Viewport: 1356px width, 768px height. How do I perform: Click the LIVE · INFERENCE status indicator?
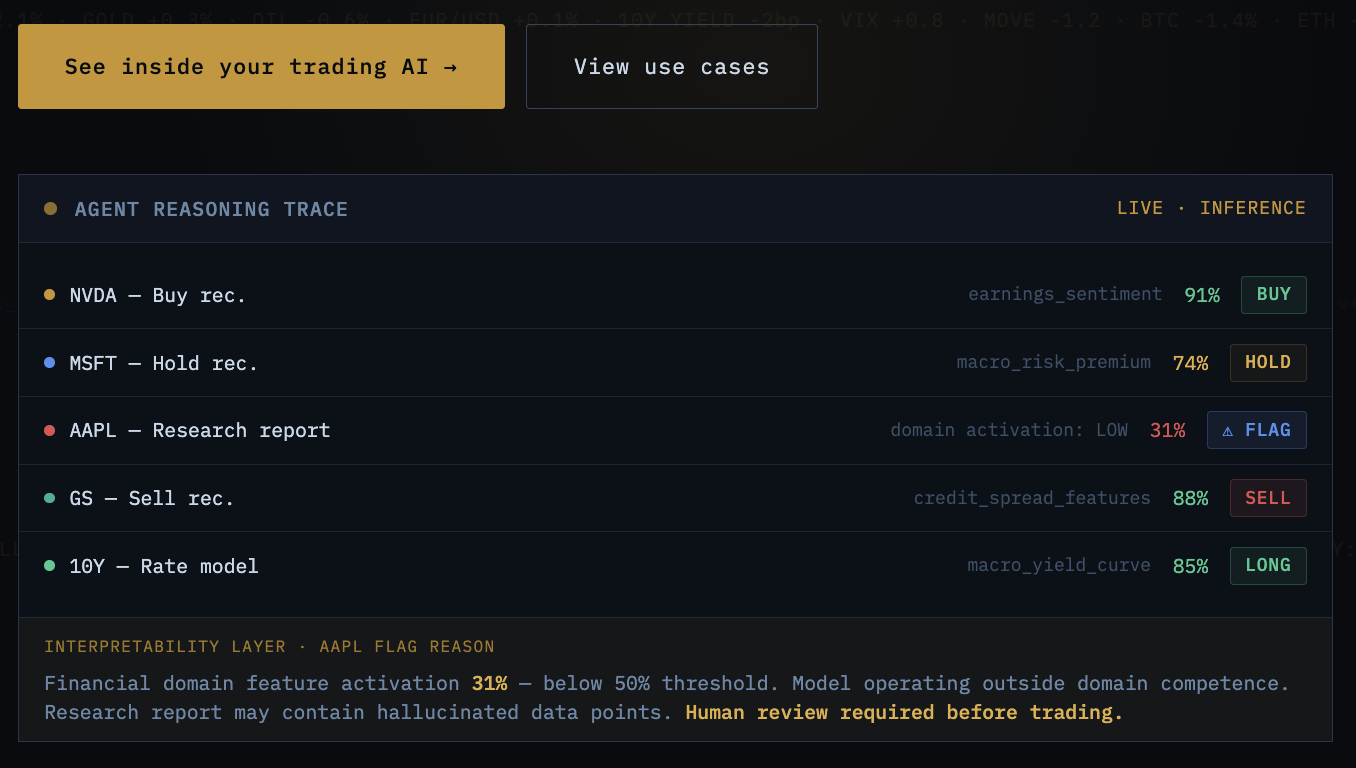click(x=1211, y=207)
